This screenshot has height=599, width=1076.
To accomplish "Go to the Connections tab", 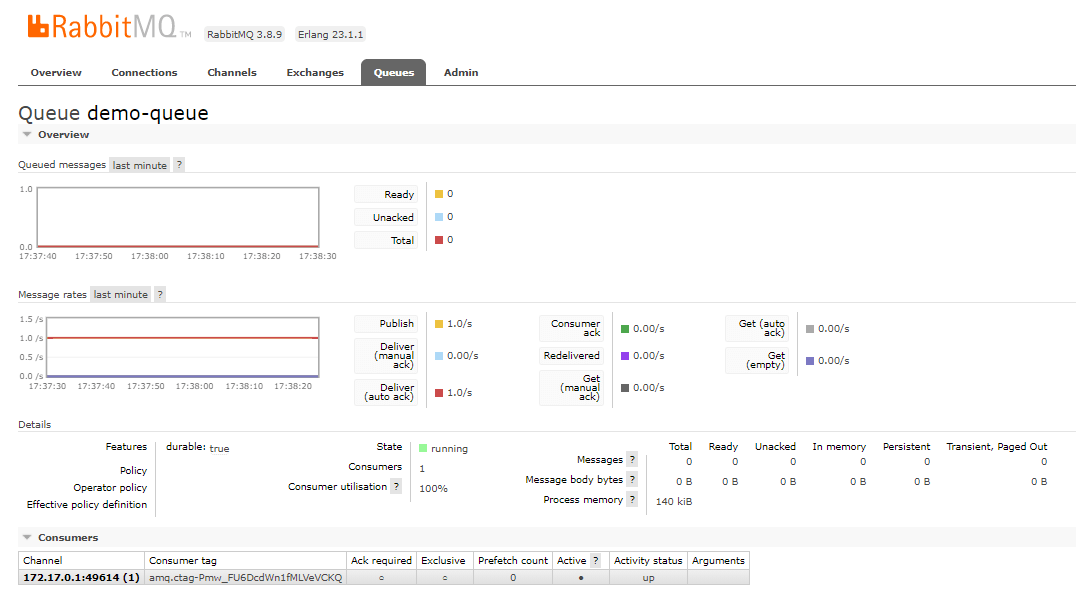I will [x=144, y=73].
